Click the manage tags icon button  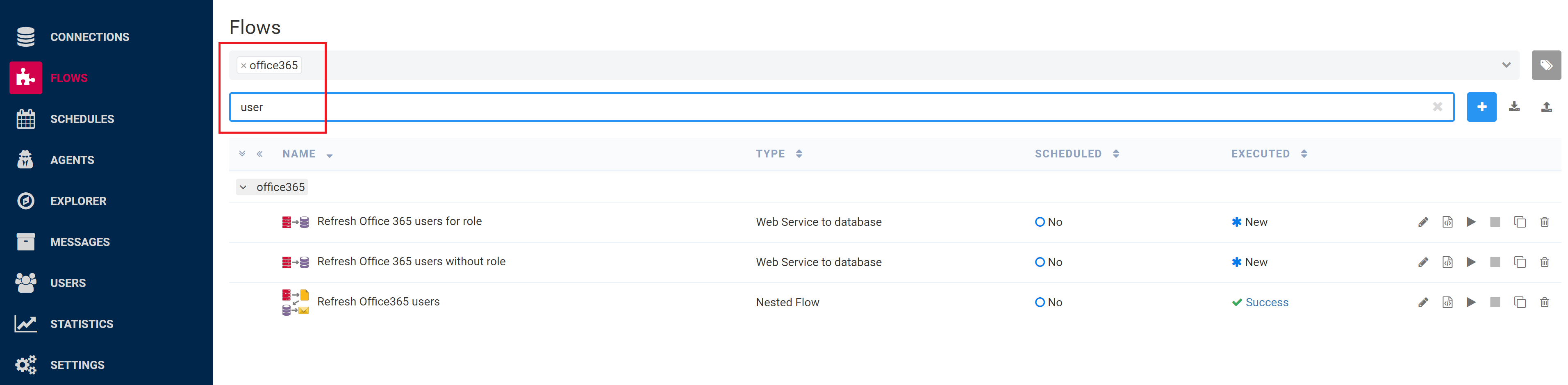click(x=1546, y=65)
